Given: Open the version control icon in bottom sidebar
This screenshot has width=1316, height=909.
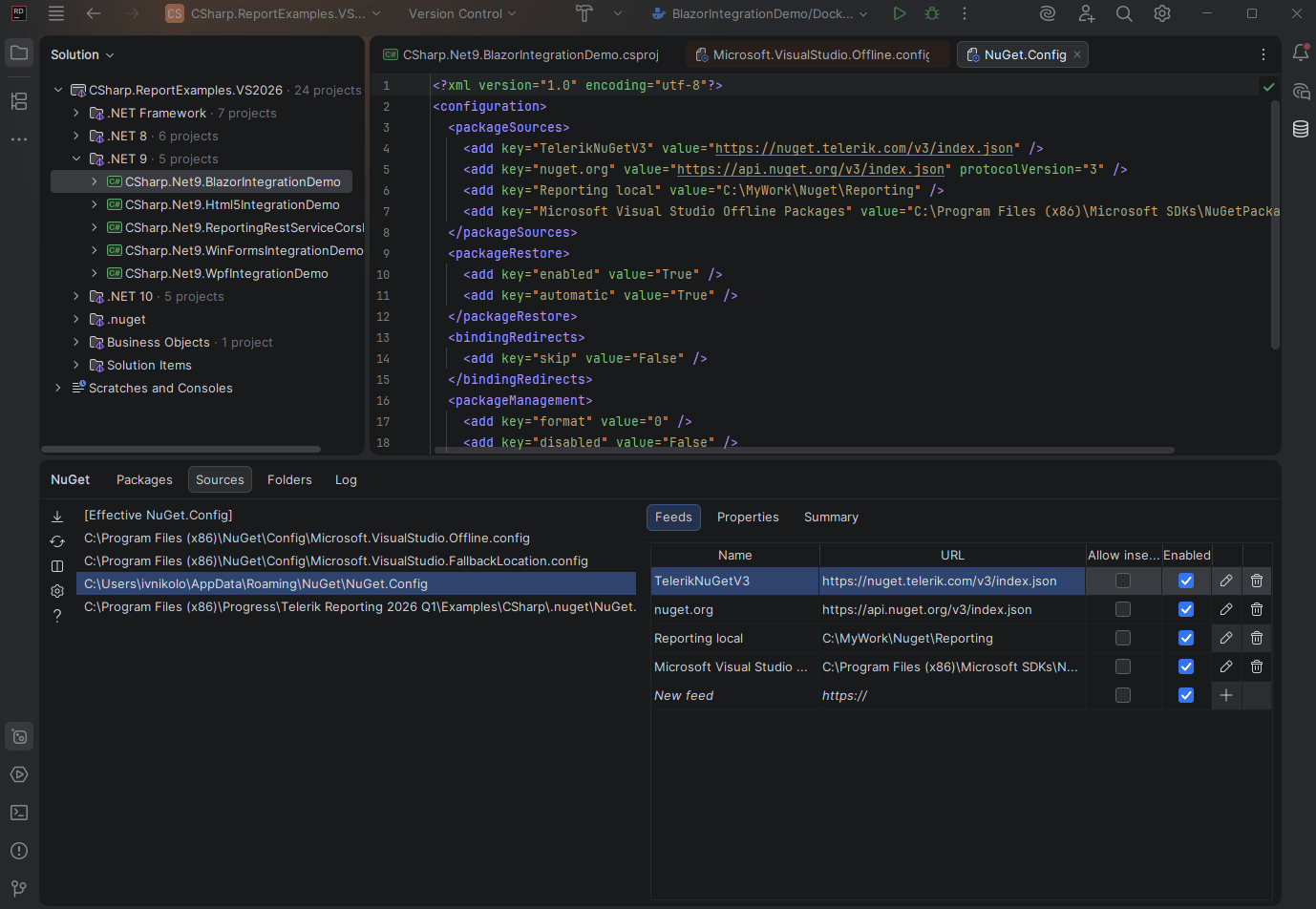Looking at the screenshot, I should click(19, 888).
